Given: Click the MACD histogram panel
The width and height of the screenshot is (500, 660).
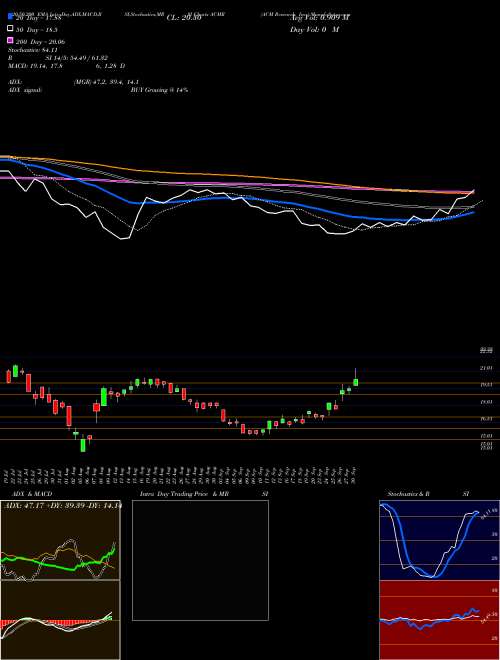Looking at the screenshot, I should tap(60, 620).
